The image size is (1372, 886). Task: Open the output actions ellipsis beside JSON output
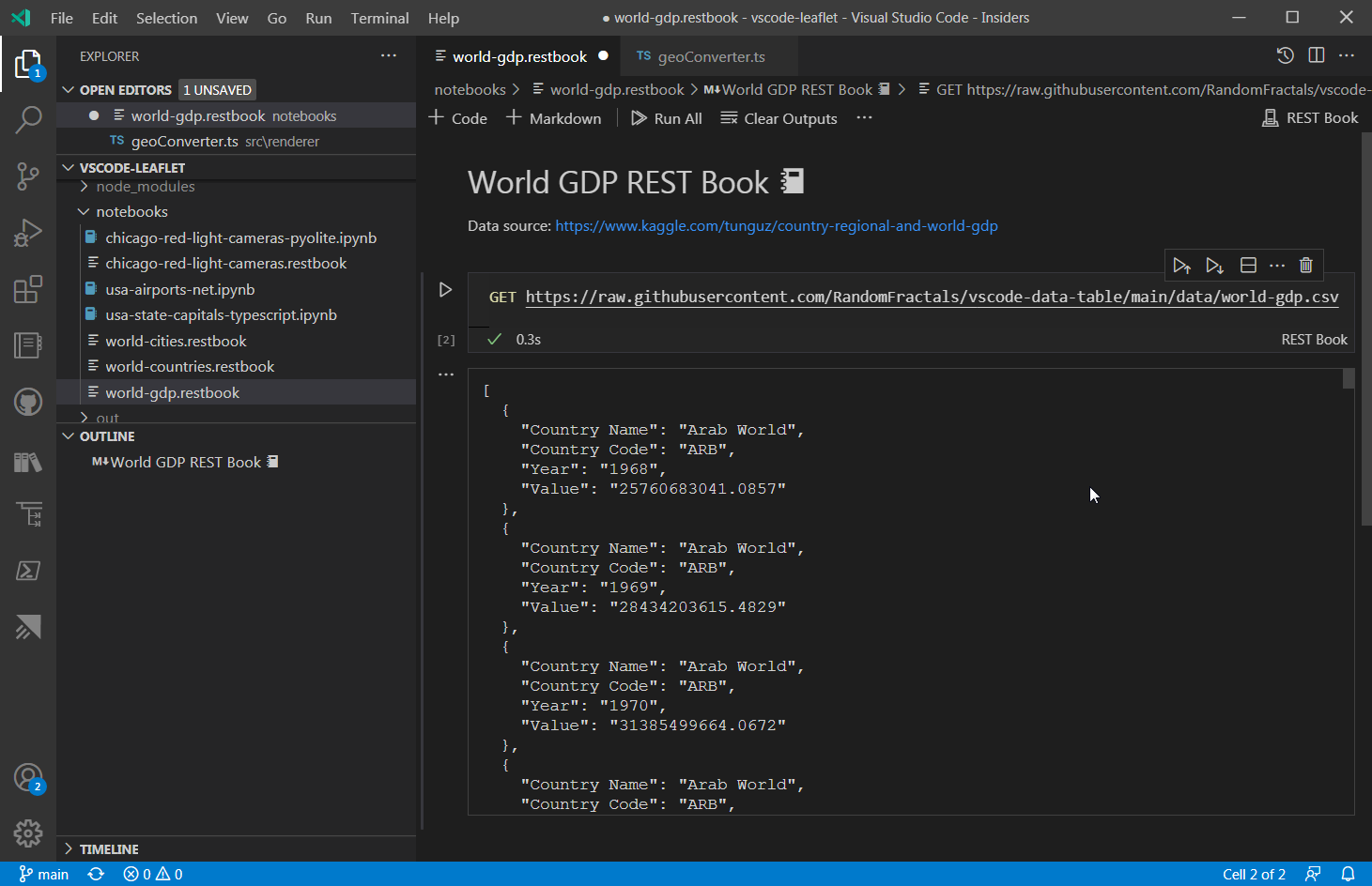tap(446, 374)
